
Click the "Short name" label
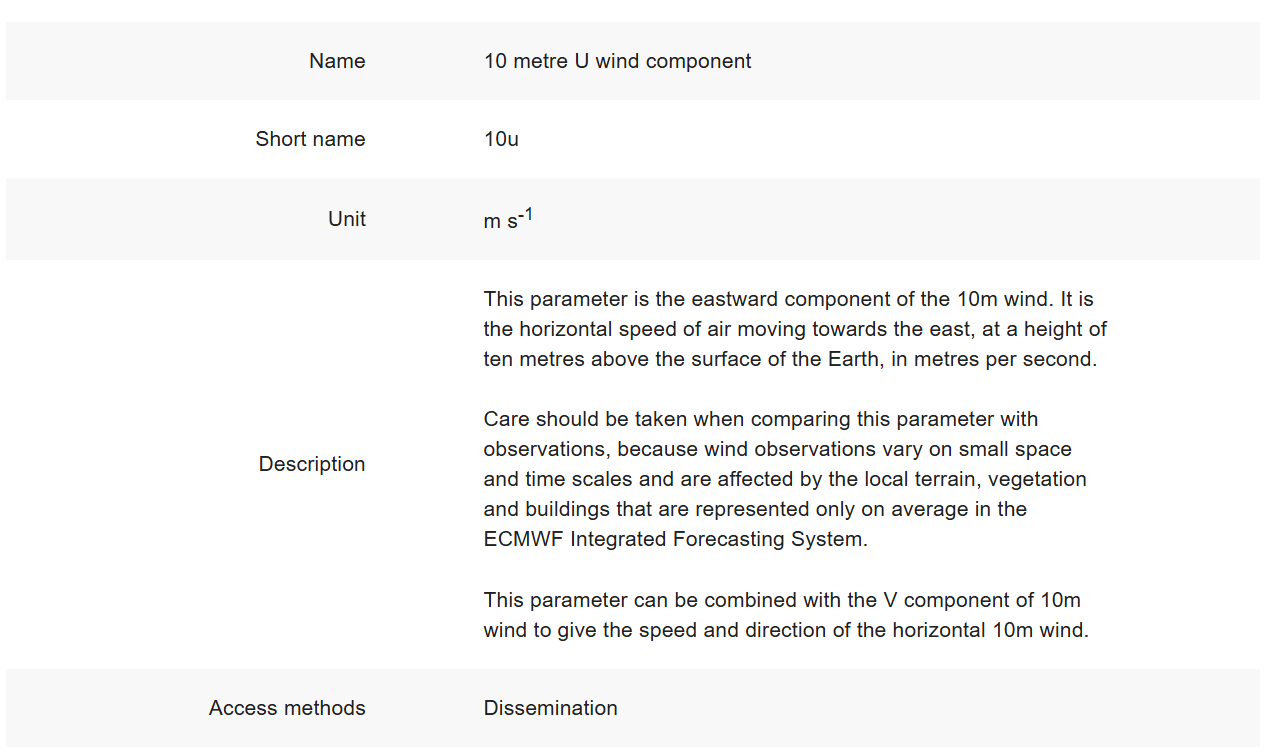[x=310, y=139]
